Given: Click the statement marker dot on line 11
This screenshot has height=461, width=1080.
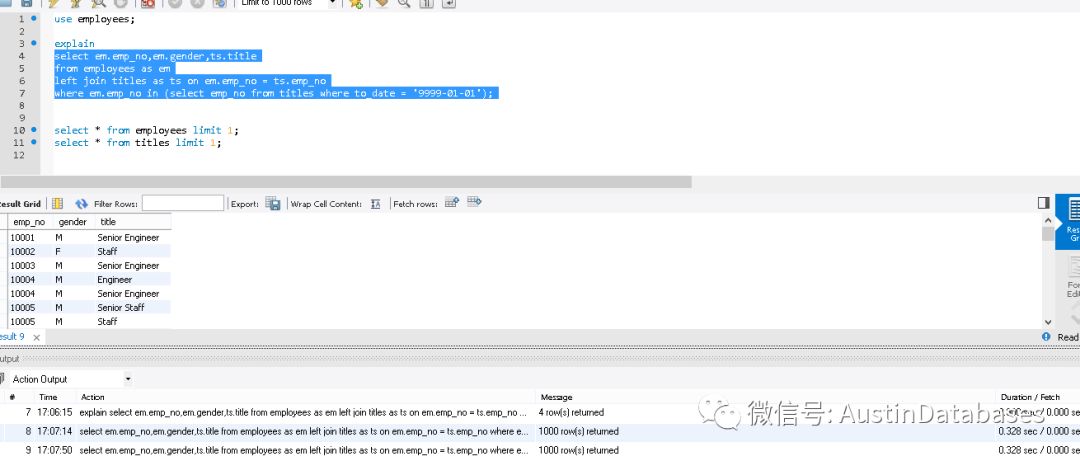Looking at the screenshot, I should click(x=34, y=142).
